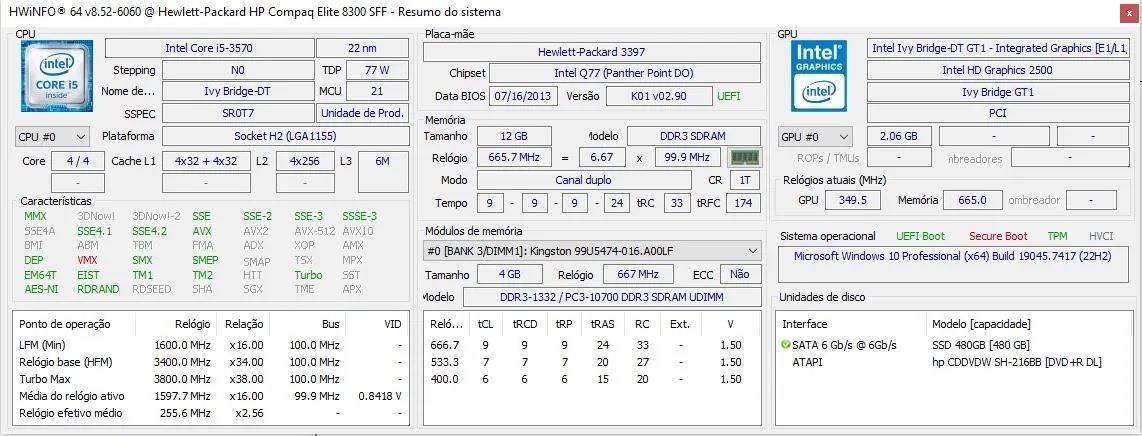1142x436 pixels.
Task: Click the green memory module icon
Action: point(745,157)
